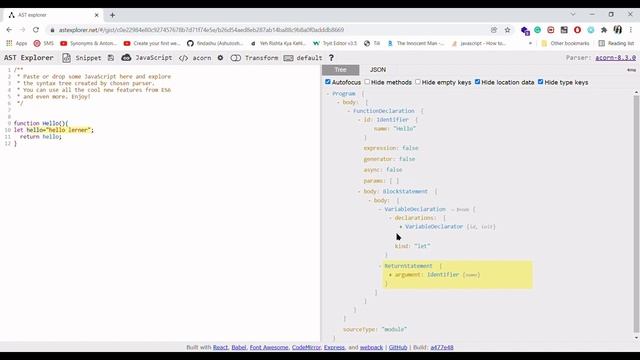Click the code line 'function Hello(){'

[41, 123]
